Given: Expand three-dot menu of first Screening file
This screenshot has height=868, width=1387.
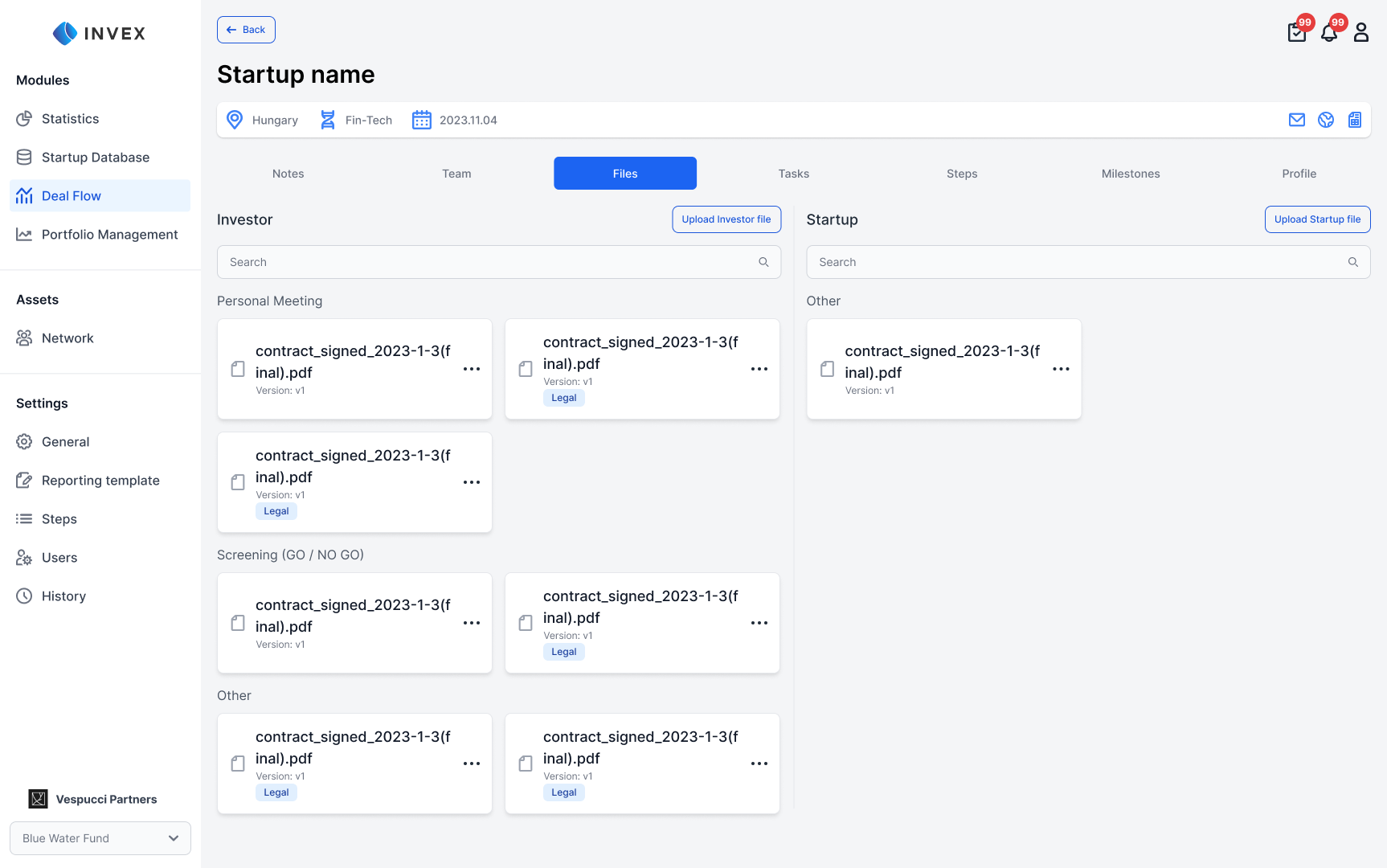Looking at the screenshot, I should pyautogui.click(x=472, y=623).
